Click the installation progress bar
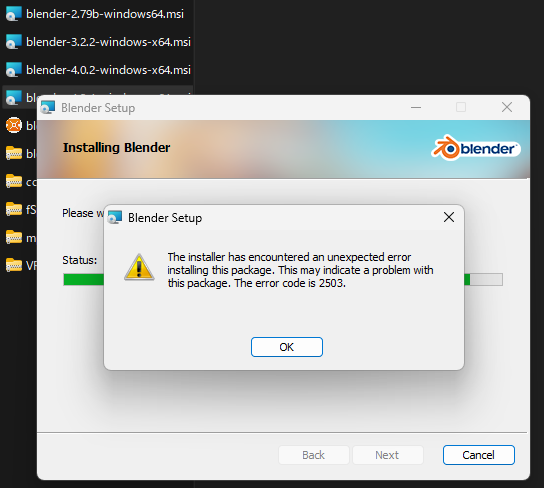 [x=283, y=279]
